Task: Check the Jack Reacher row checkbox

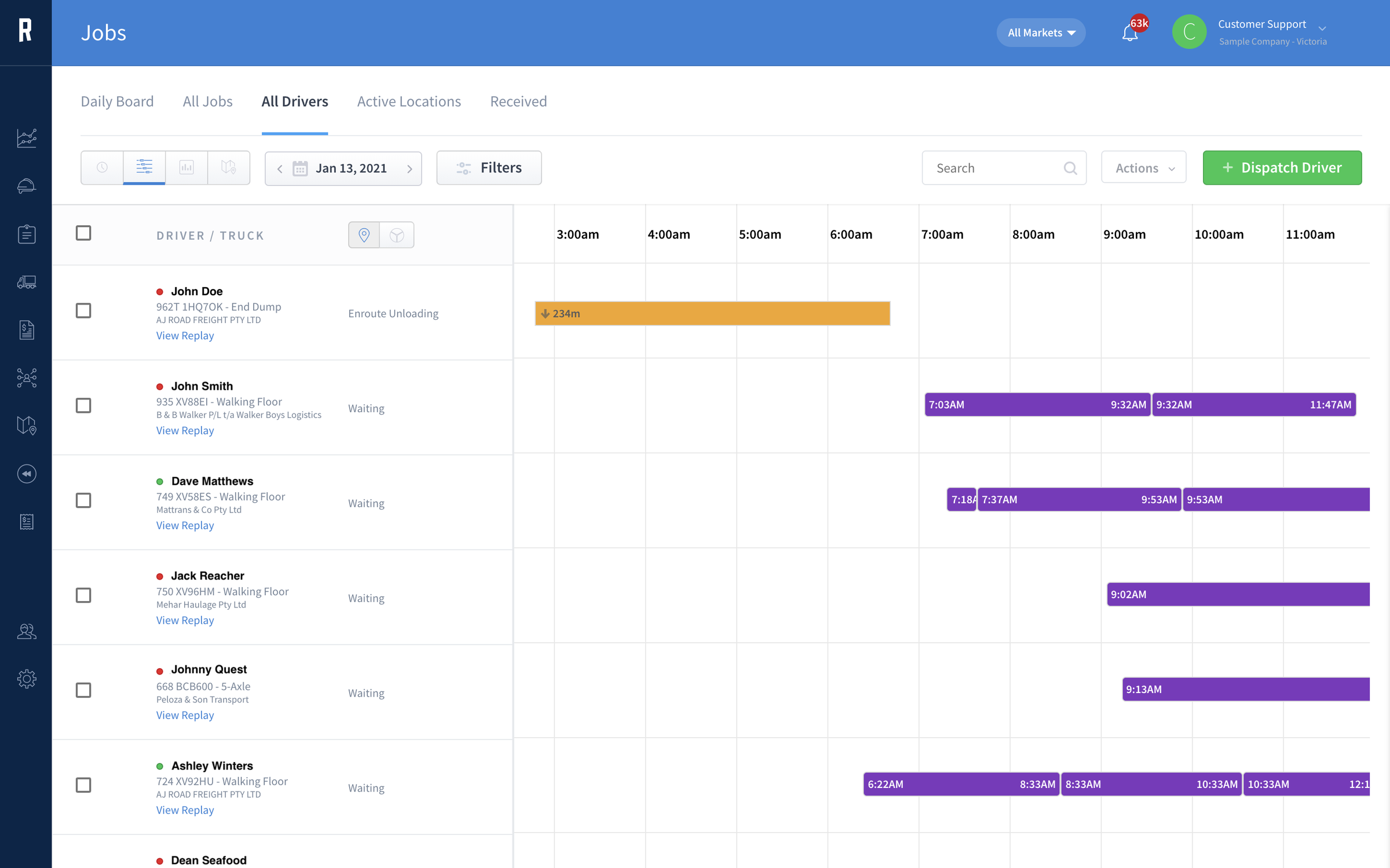Action: pyautogui.click(x=83, y=595)
